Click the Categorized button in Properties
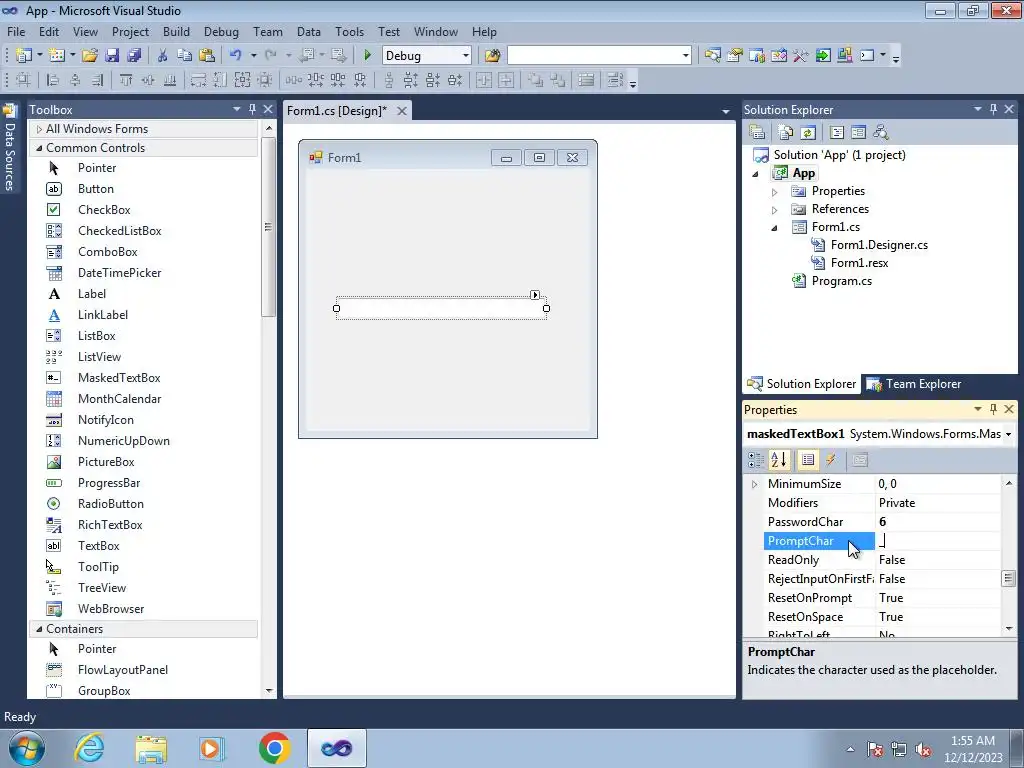 [x=756, y=460]
